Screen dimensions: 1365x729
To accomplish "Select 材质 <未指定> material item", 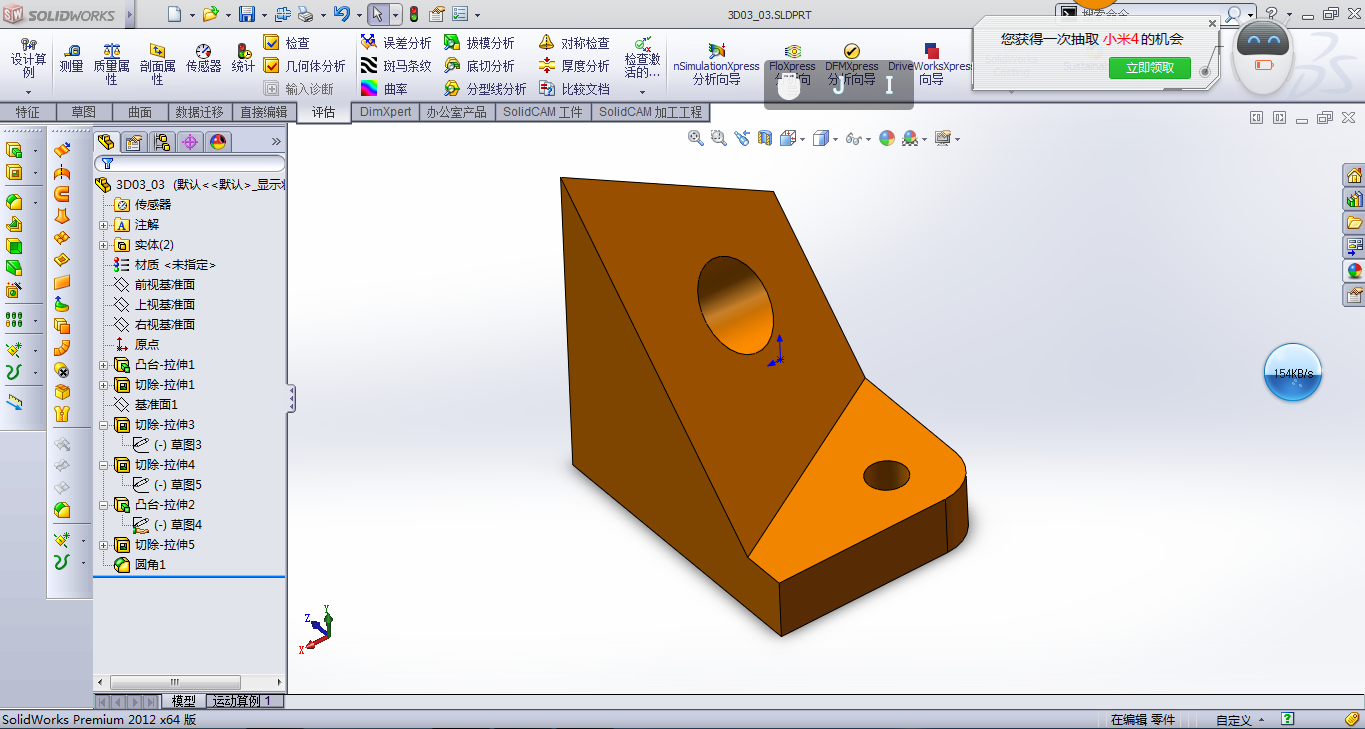I will [165, 265].
